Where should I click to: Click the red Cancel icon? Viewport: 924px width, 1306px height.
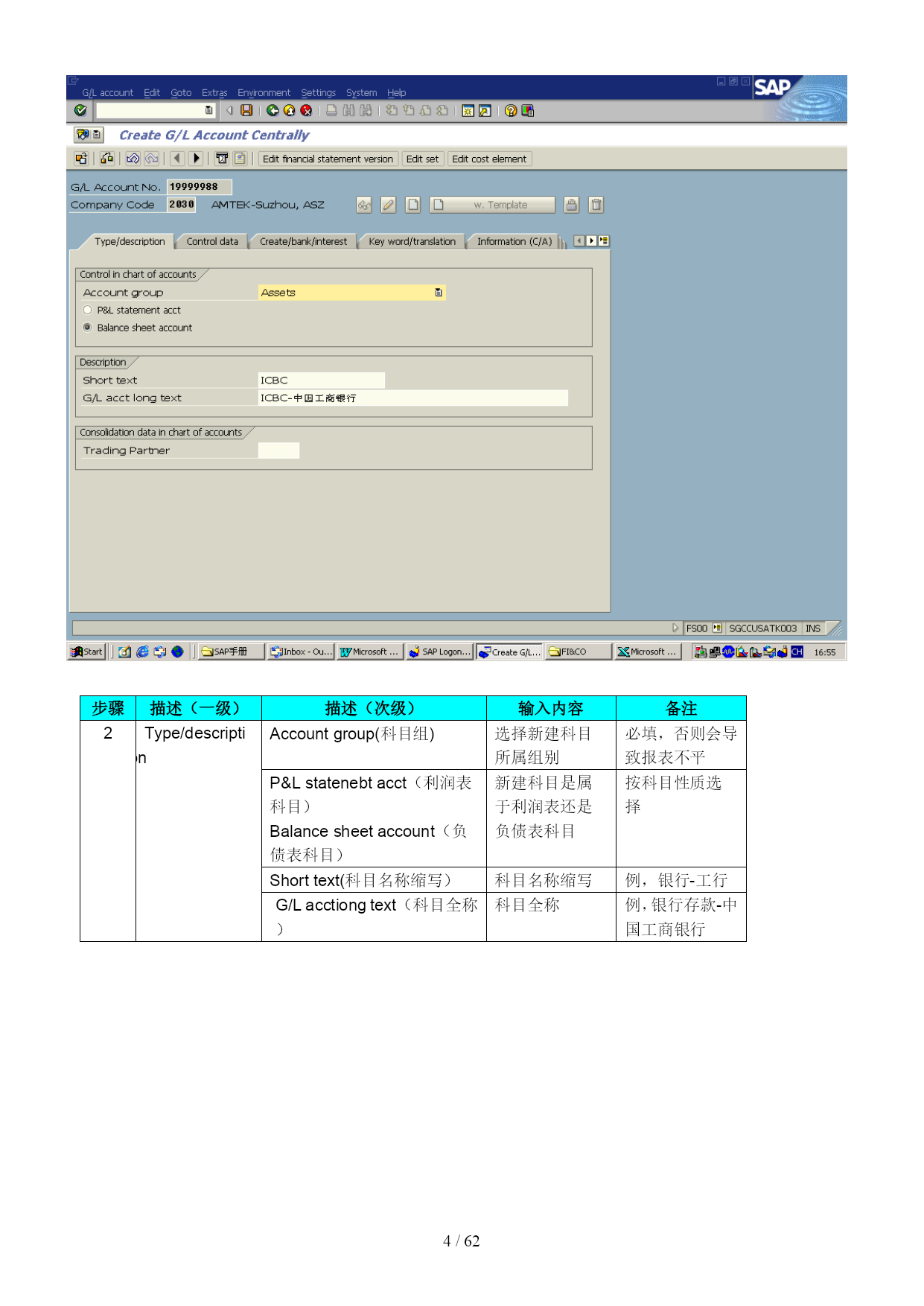click(x=305, y=111)
